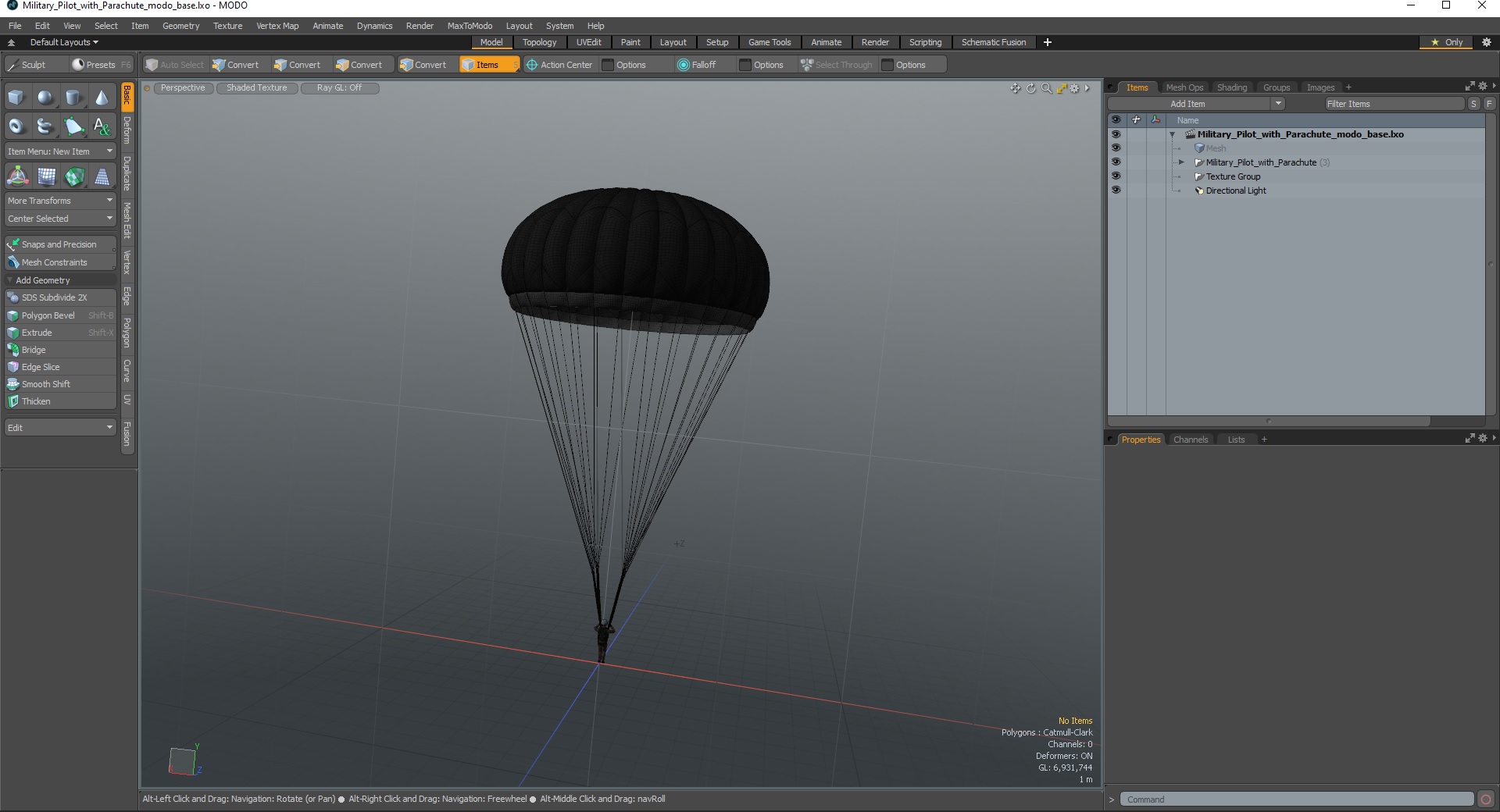Click the viewport zoom magnifier icon
1500x812 pixels.
pos(1046,88)
